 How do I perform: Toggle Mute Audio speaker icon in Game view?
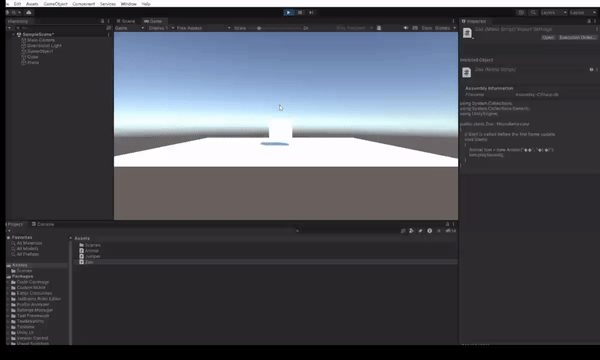(x=406, y=28)
